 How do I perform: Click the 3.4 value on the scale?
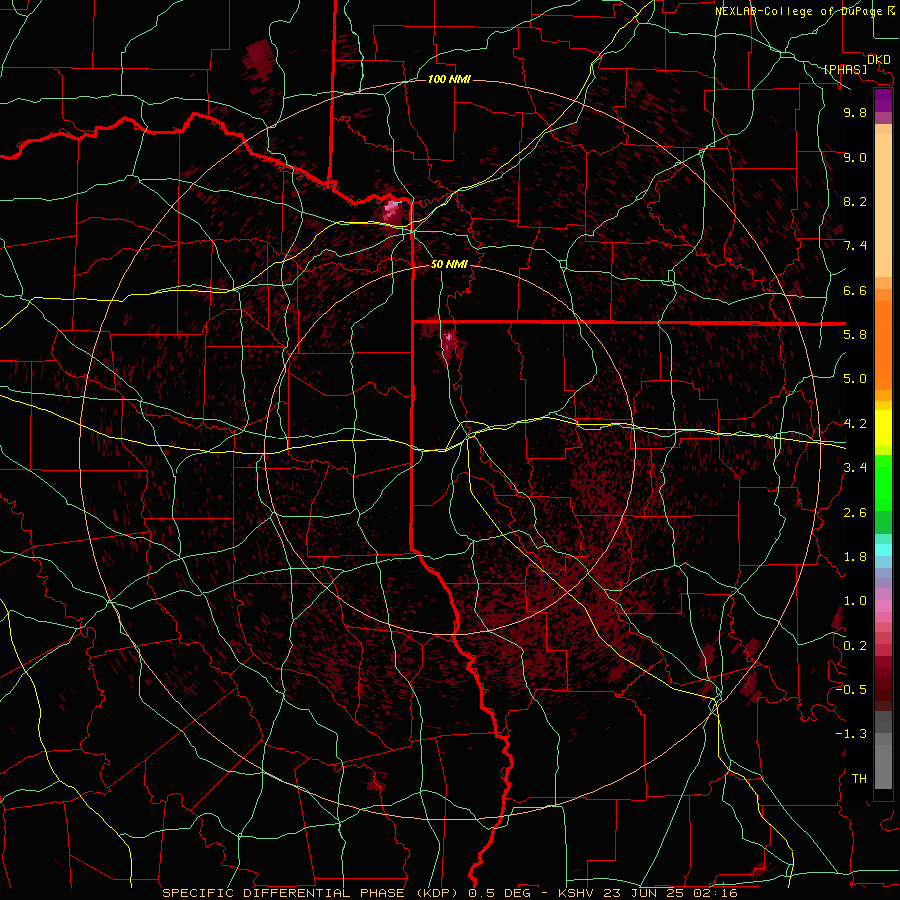855,468
